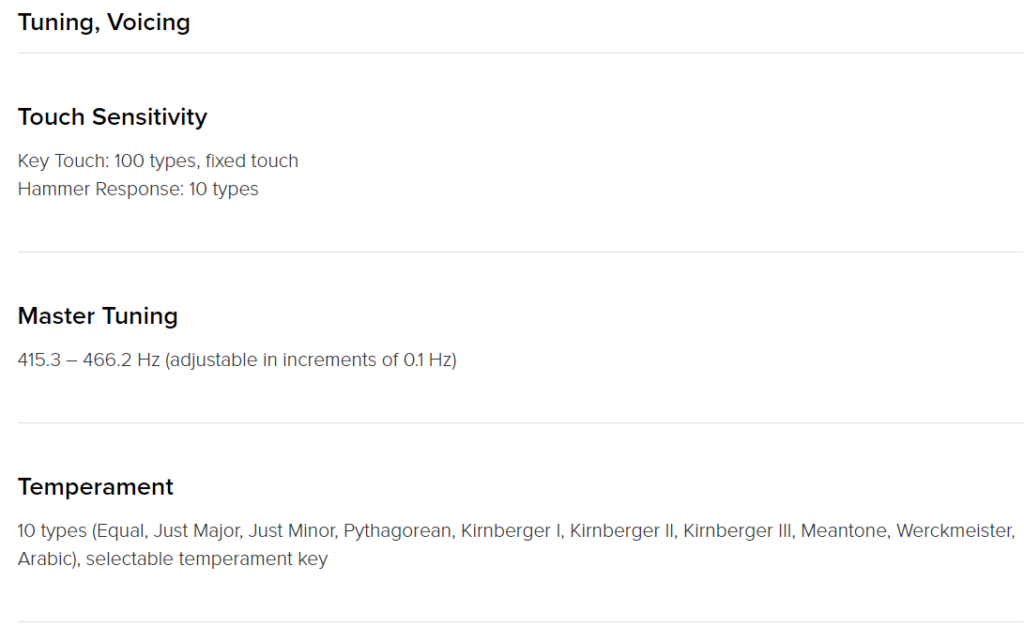Click the Tuning, Voicing section title

click(104, 22)
